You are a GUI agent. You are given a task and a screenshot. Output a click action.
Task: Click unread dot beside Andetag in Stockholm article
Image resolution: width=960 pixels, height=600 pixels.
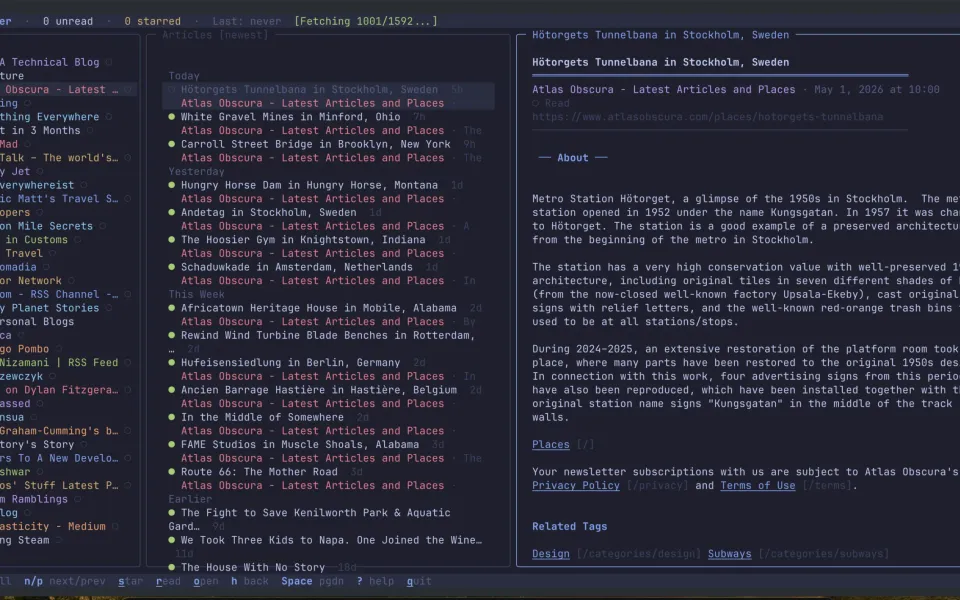[171, 212]
